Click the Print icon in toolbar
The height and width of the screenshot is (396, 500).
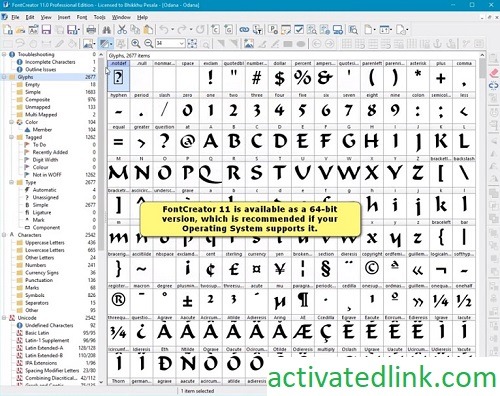click(91, 30)
